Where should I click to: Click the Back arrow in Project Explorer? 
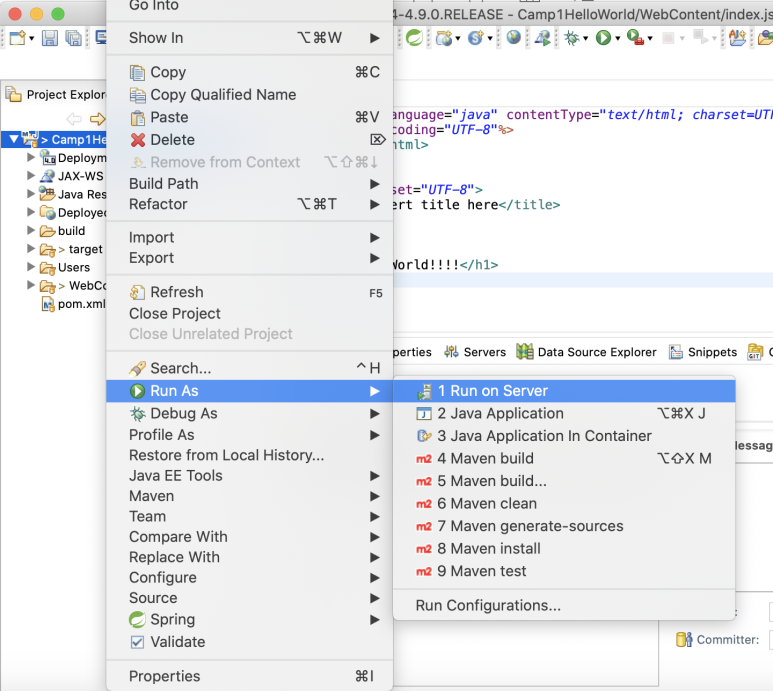pyautogui.click(x=74, y=119)
